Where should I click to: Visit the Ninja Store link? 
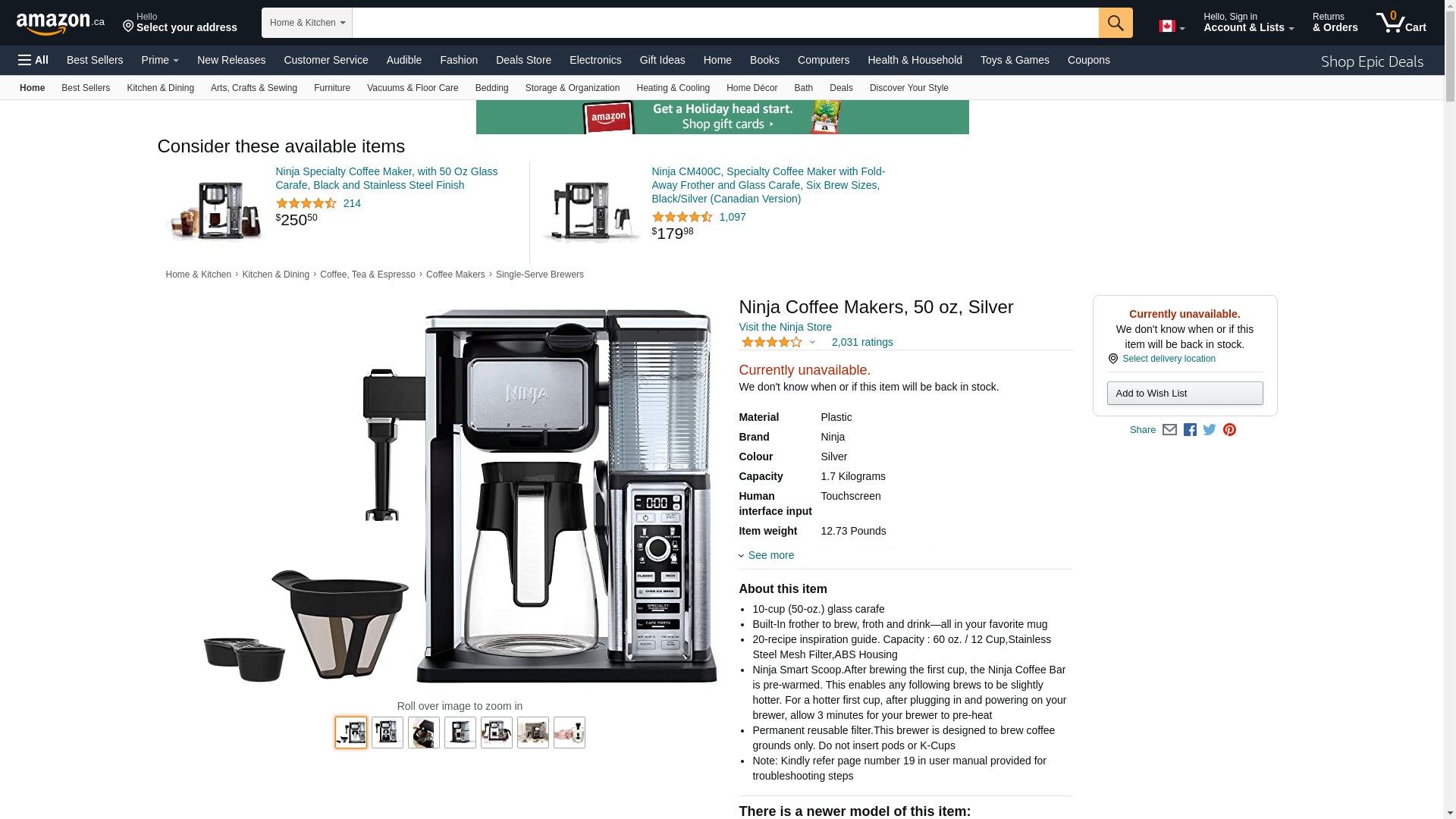tap(785, 327)
